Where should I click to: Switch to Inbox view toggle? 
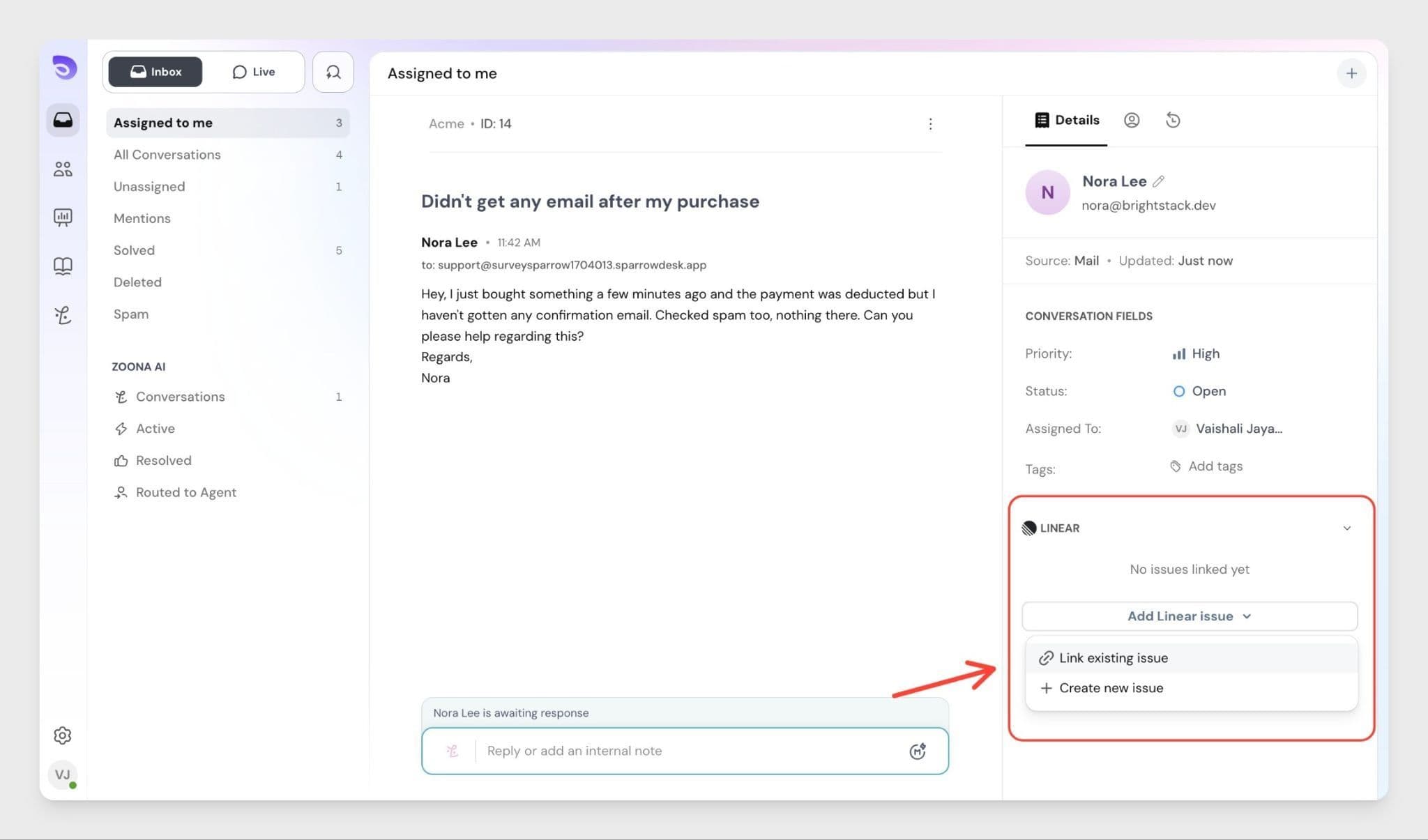tap(155, 72)
